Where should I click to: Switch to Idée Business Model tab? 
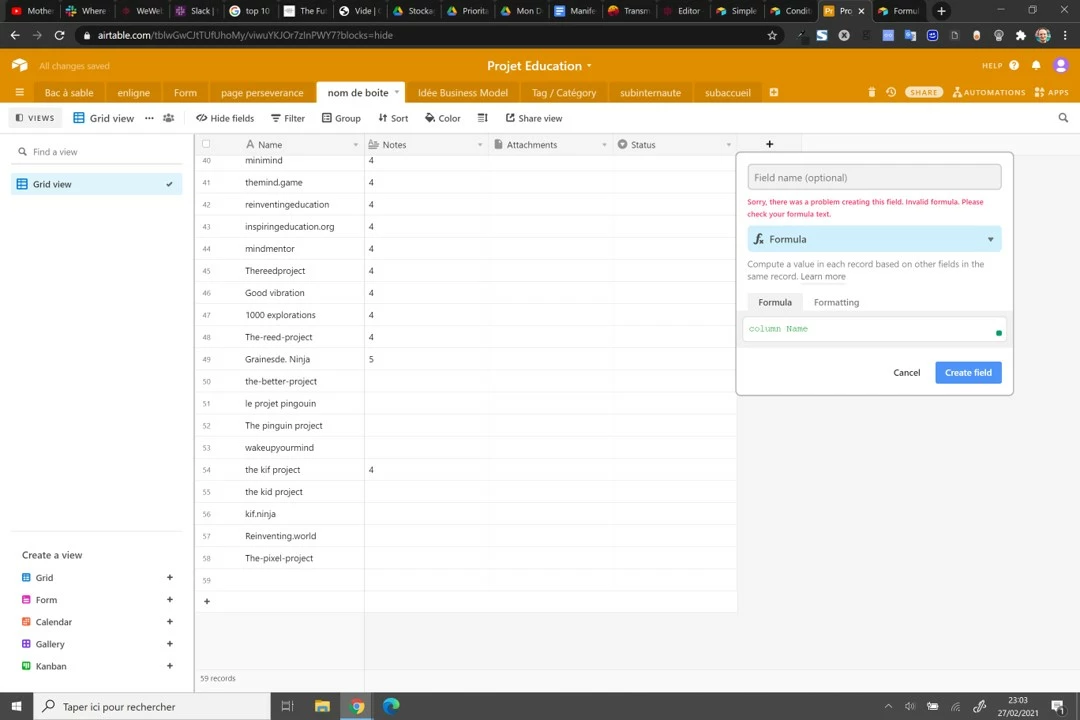[x=463, y=92]
